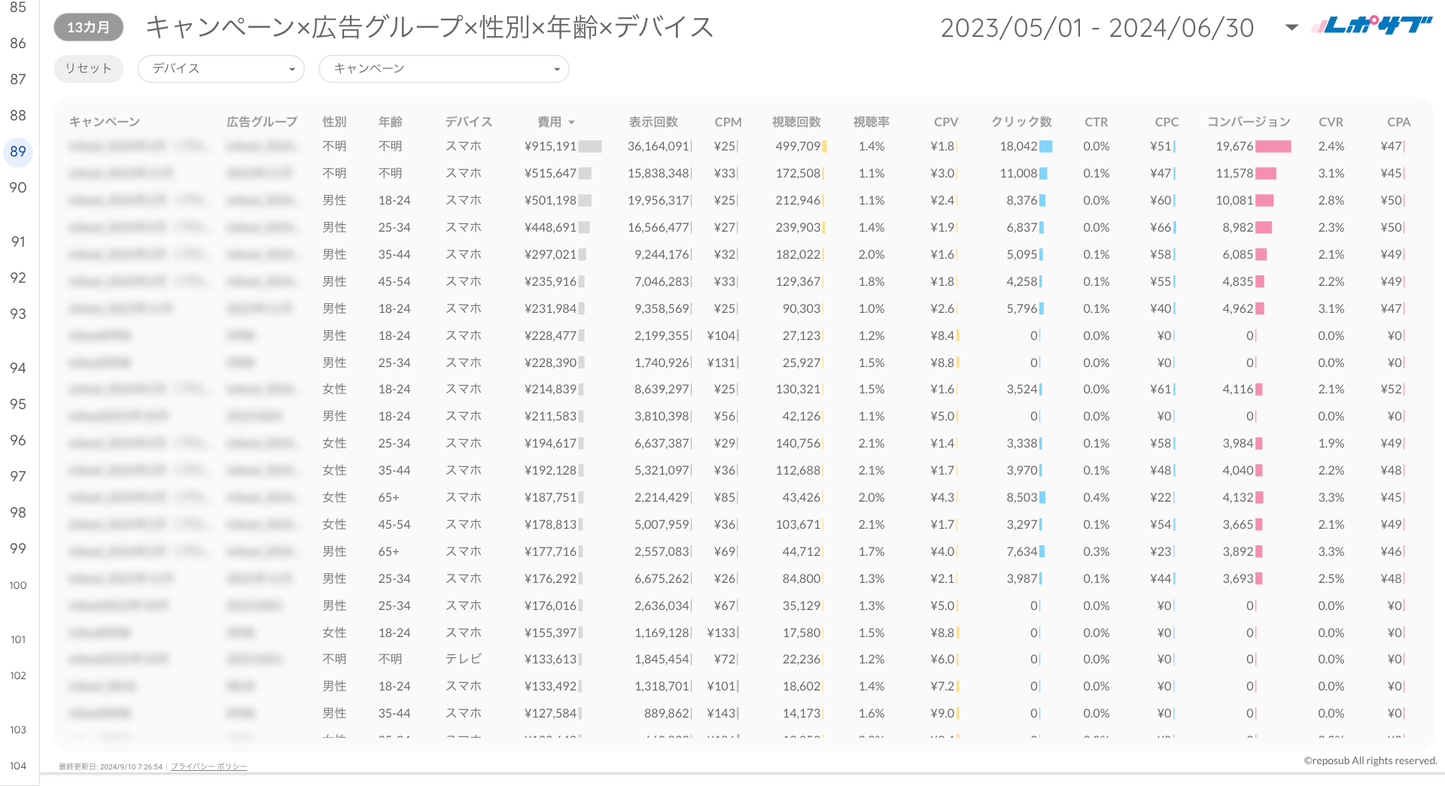This screenshot has width=1445, height=786.
Task: Sort by the CTR column header
Action: coord(1096,122)
